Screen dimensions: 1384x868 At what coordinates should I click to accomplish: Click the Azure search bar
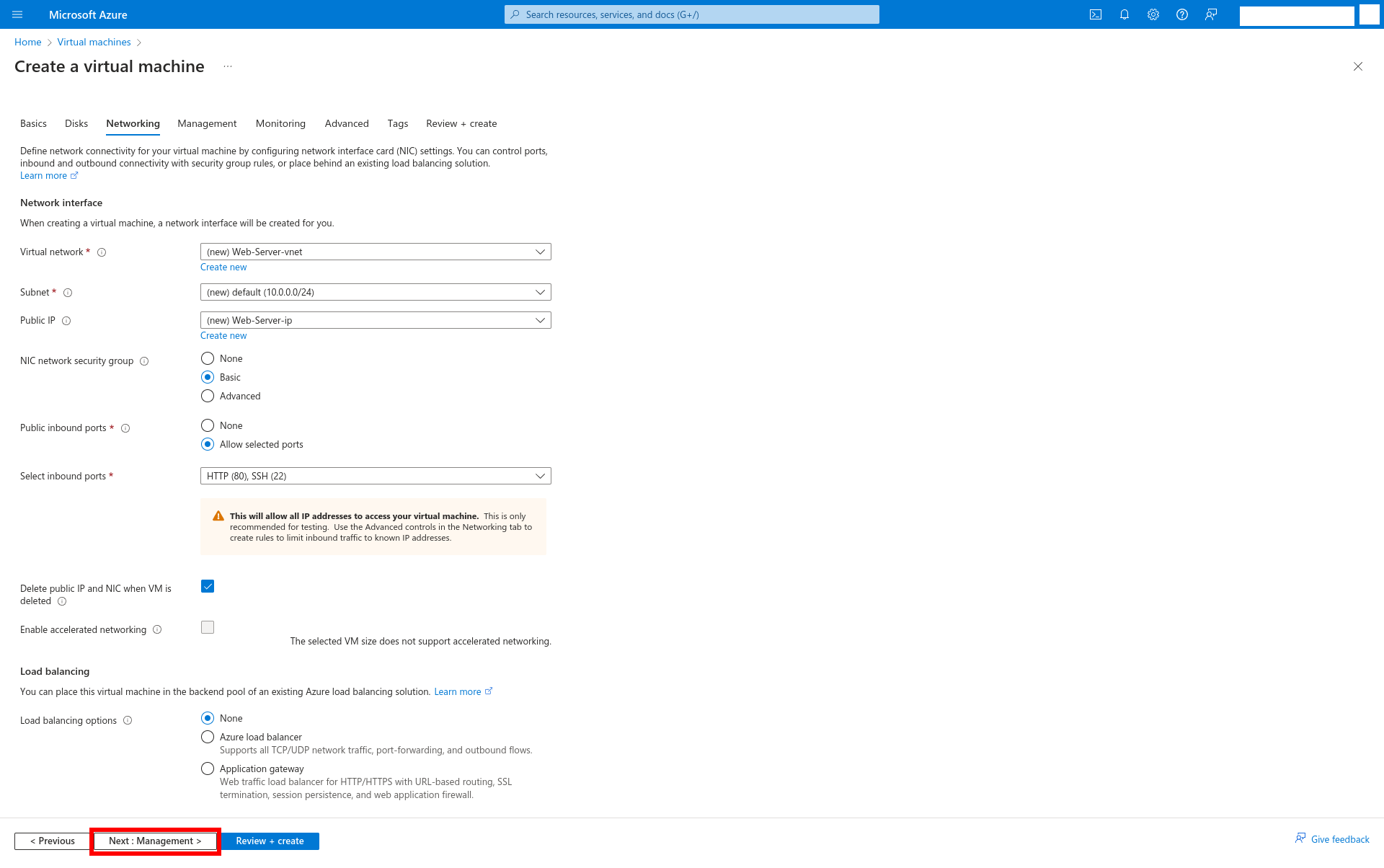point(692,14)
